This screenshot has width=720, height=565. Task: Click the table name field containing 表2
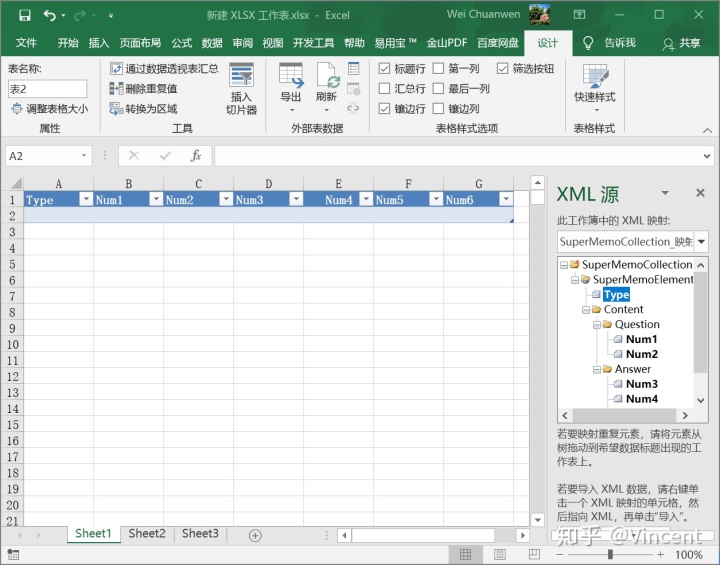(x=47, y=89)
